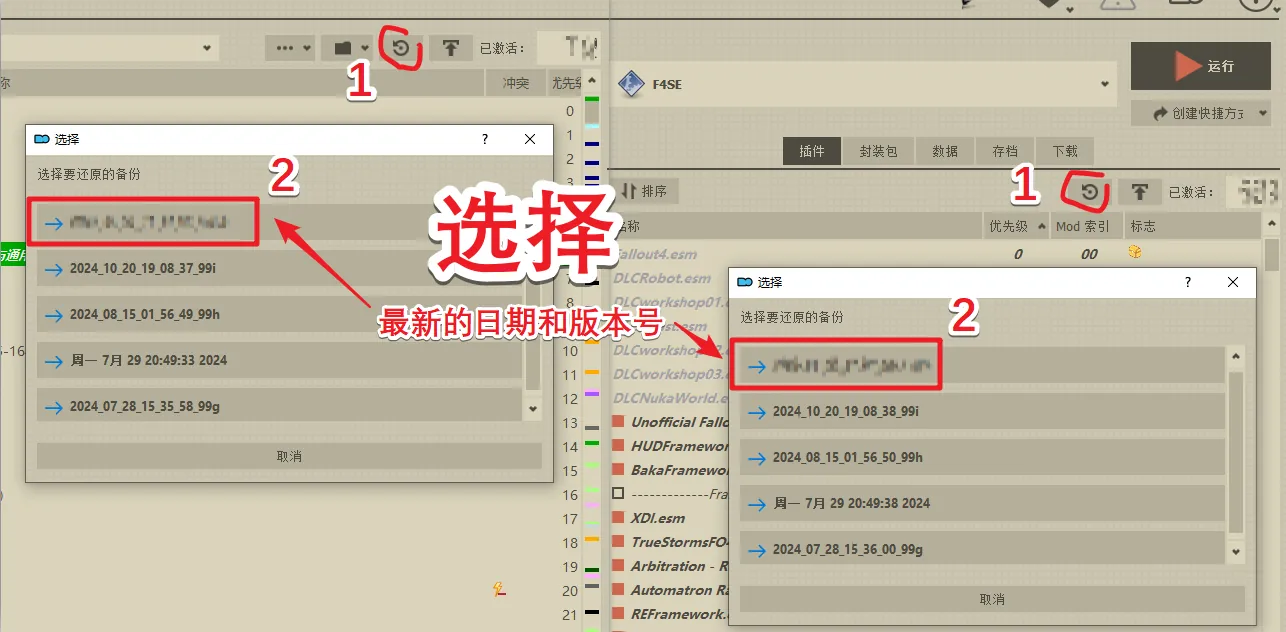The width and height of the screenshot is (1286, 632).
Task: Select backup 2024_10_20_19_08_38_99i in right dialog
Action: 982,411
